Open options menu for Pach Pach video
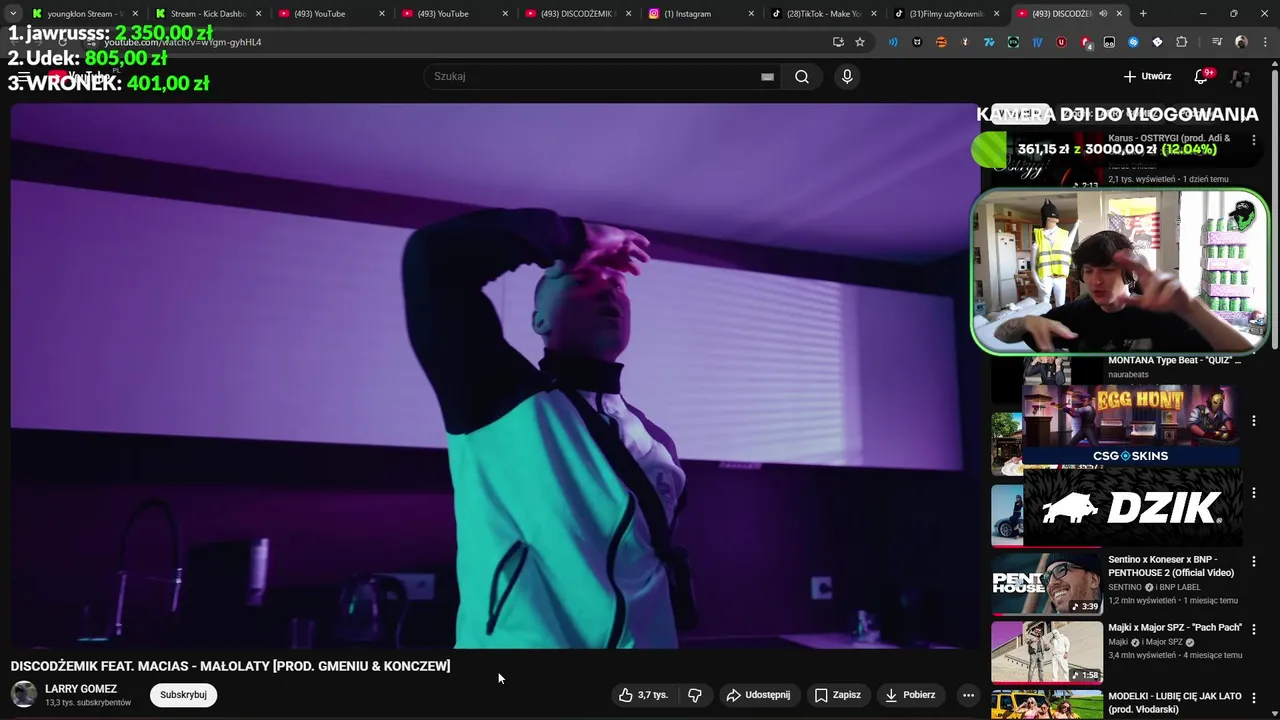 [1253, 630]
